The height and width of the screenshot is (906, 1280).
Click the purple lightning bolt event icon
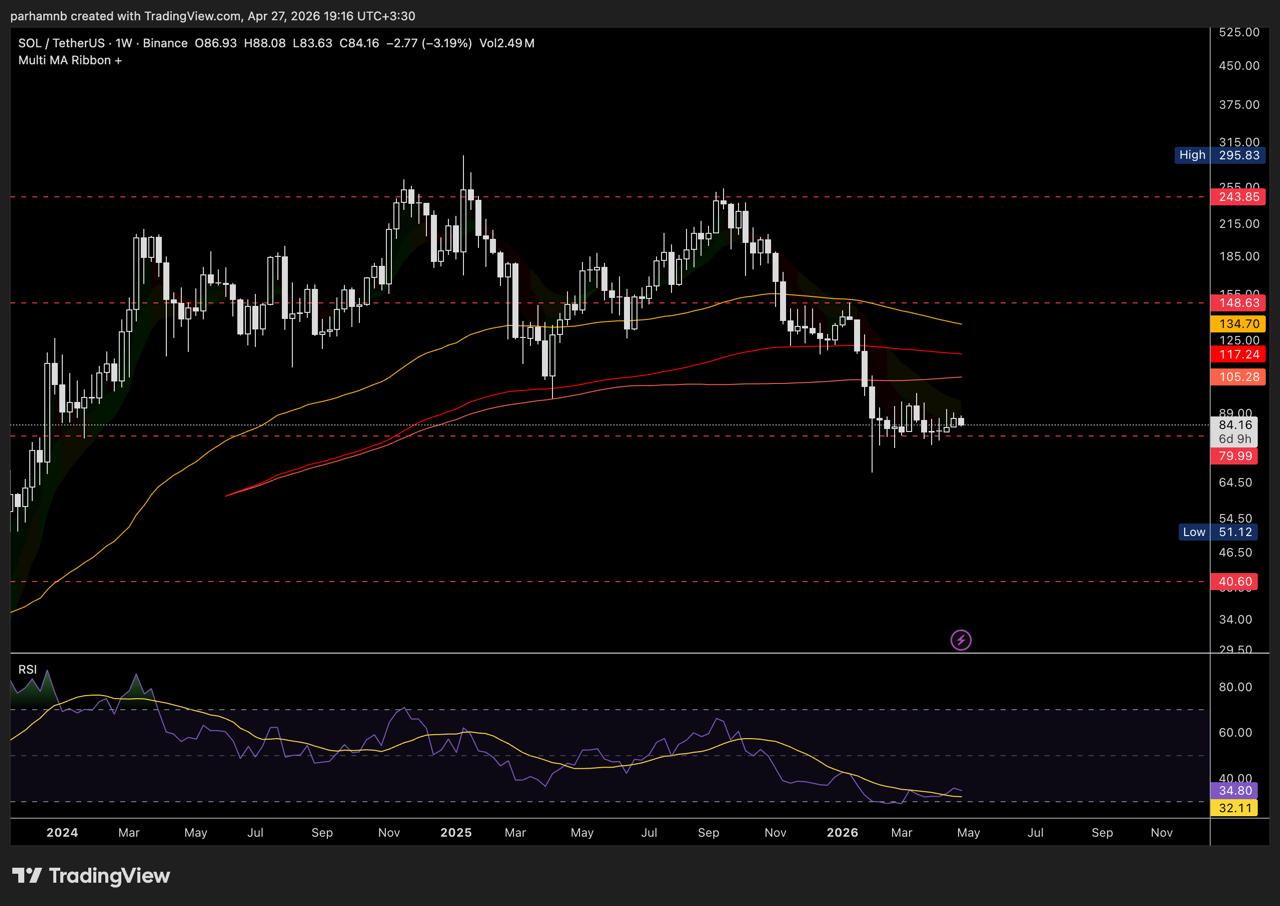pos(960,640)
